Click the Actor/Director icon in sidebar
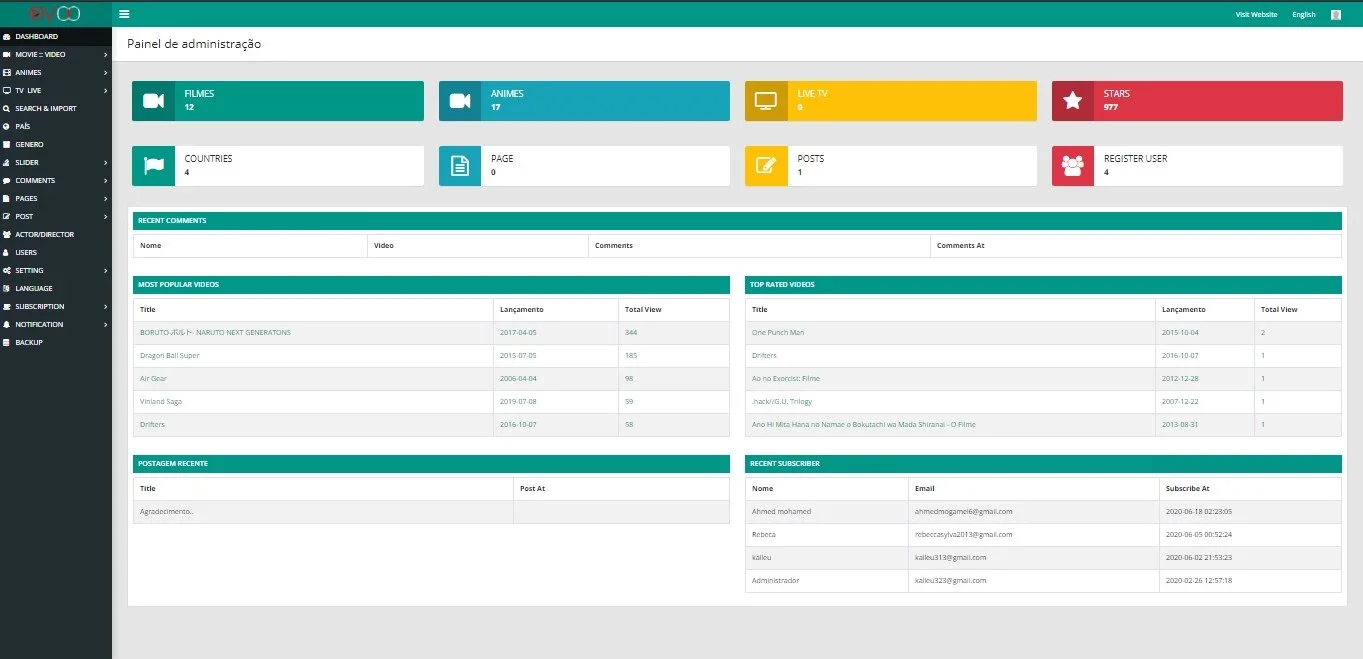Screen dimensions: 1363x659 tap(7, 235)
